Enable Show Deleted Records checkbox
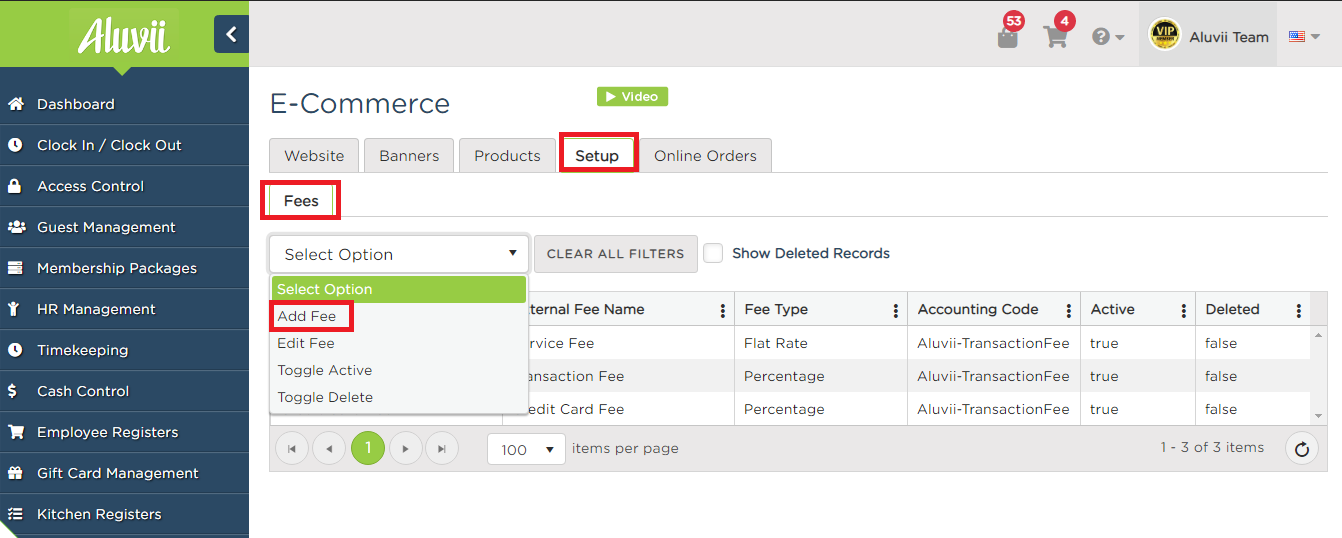Screen dimensions: 1342x538 click(713, 253)
